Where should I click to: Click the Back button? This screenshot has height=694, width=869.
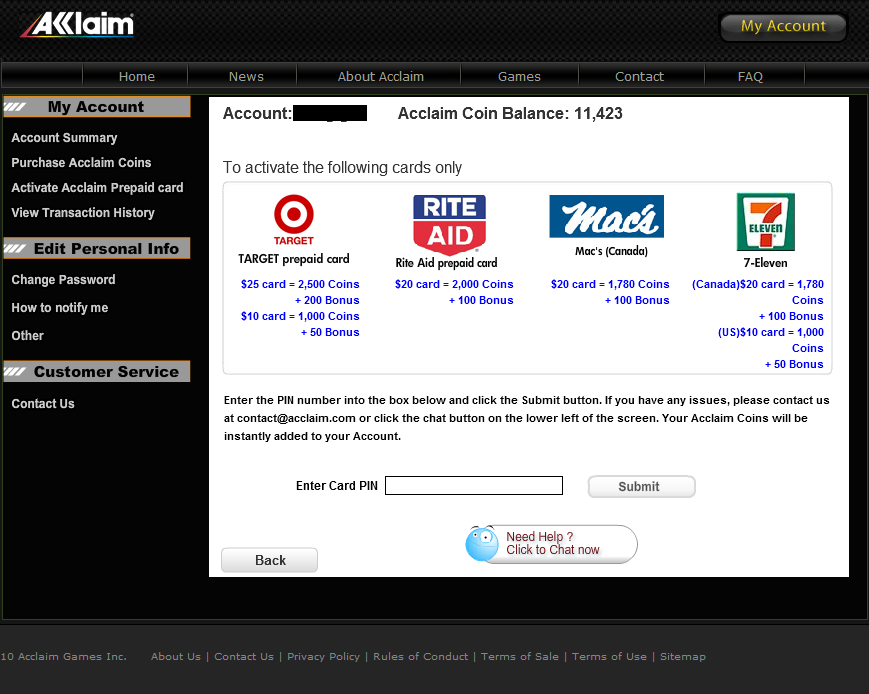click(269, 560)
